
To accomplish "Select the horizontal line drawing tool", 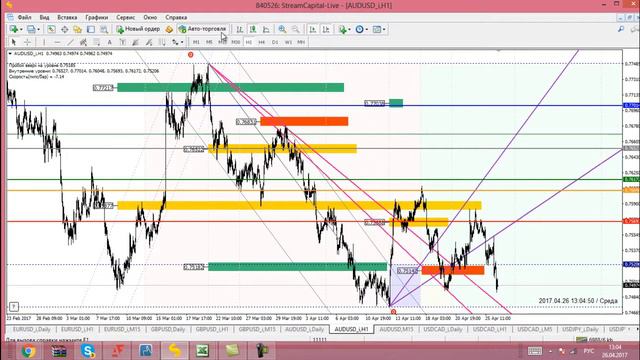I will pos(57,42).
